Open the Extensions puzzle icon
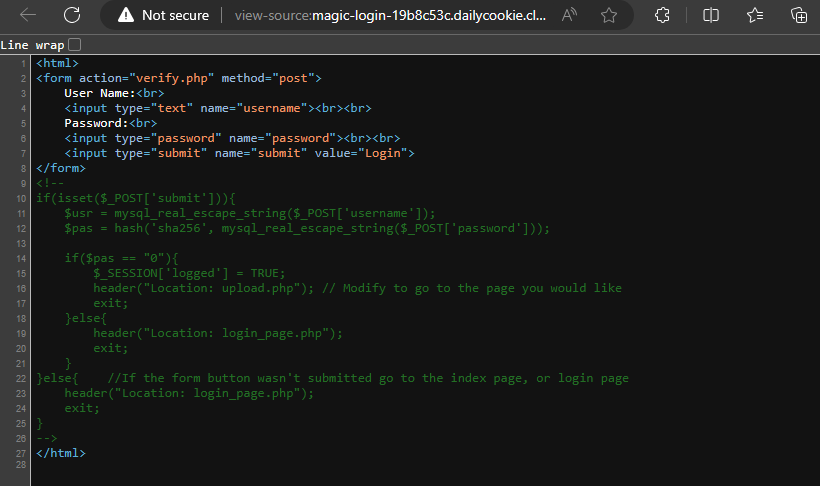This screenshot has width=820, height=486. click(662, 15)
